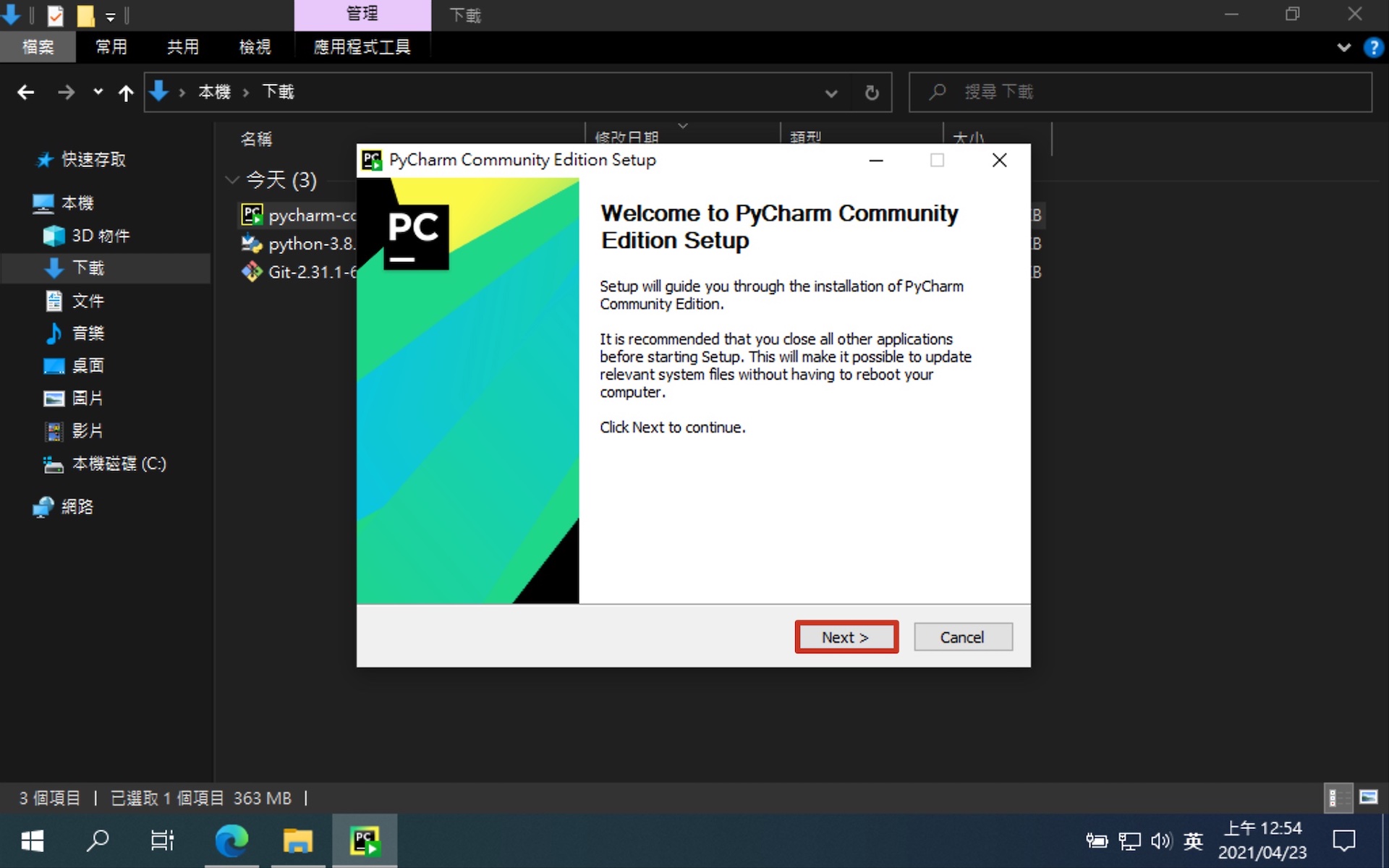The width and height of the screenshot is (1389, 868).
Task: Switch to the 共用 ribbon tab
Action: tap(183, 47)
